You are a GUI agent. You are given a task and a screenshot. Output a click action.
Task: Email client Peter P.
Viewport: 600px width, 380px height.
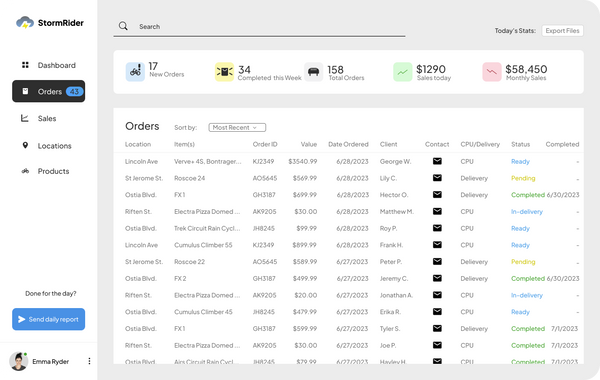[437, 261]
